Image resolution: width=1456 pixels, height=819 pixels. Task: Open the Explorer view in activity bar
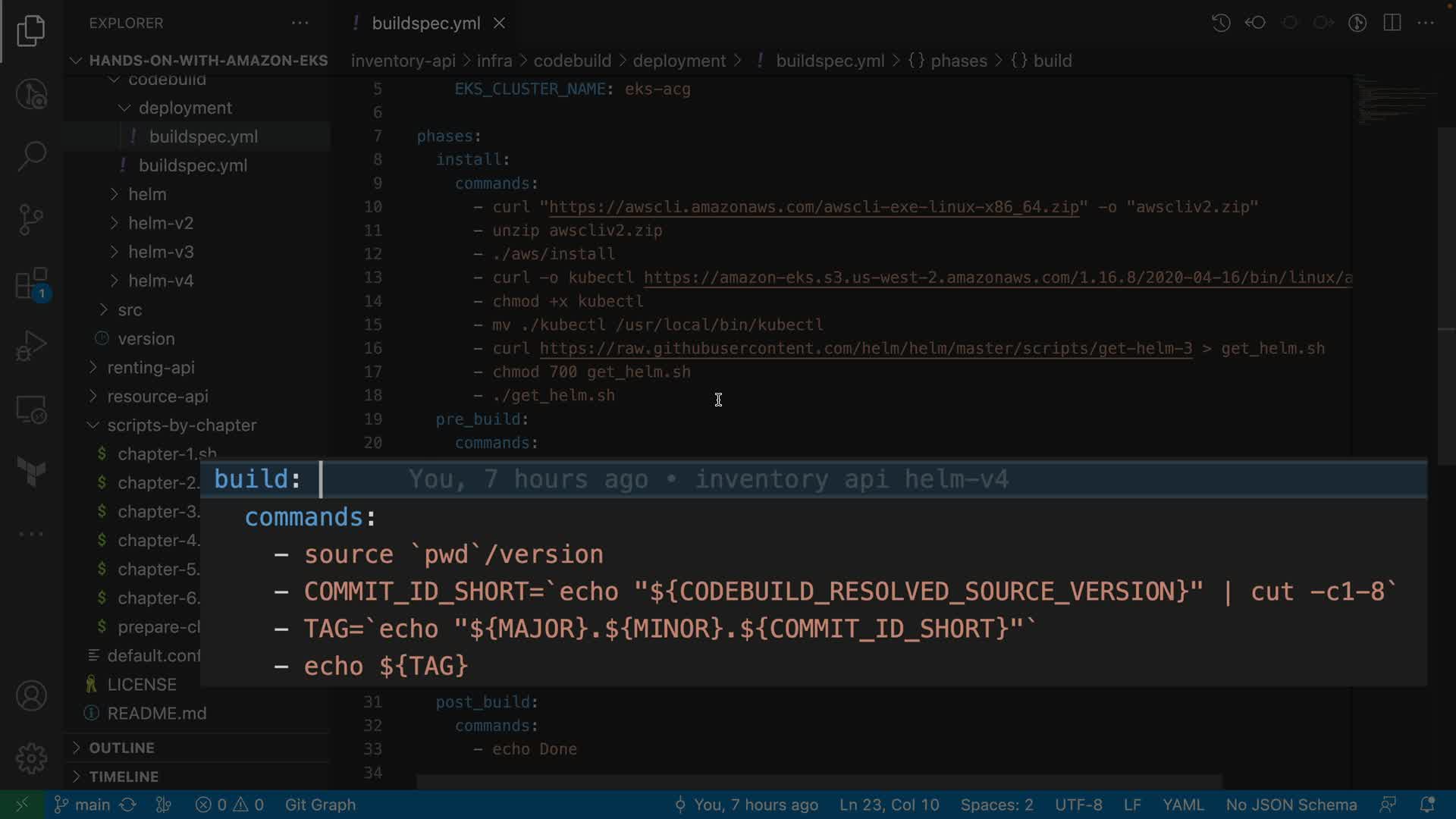click(31, 31)
